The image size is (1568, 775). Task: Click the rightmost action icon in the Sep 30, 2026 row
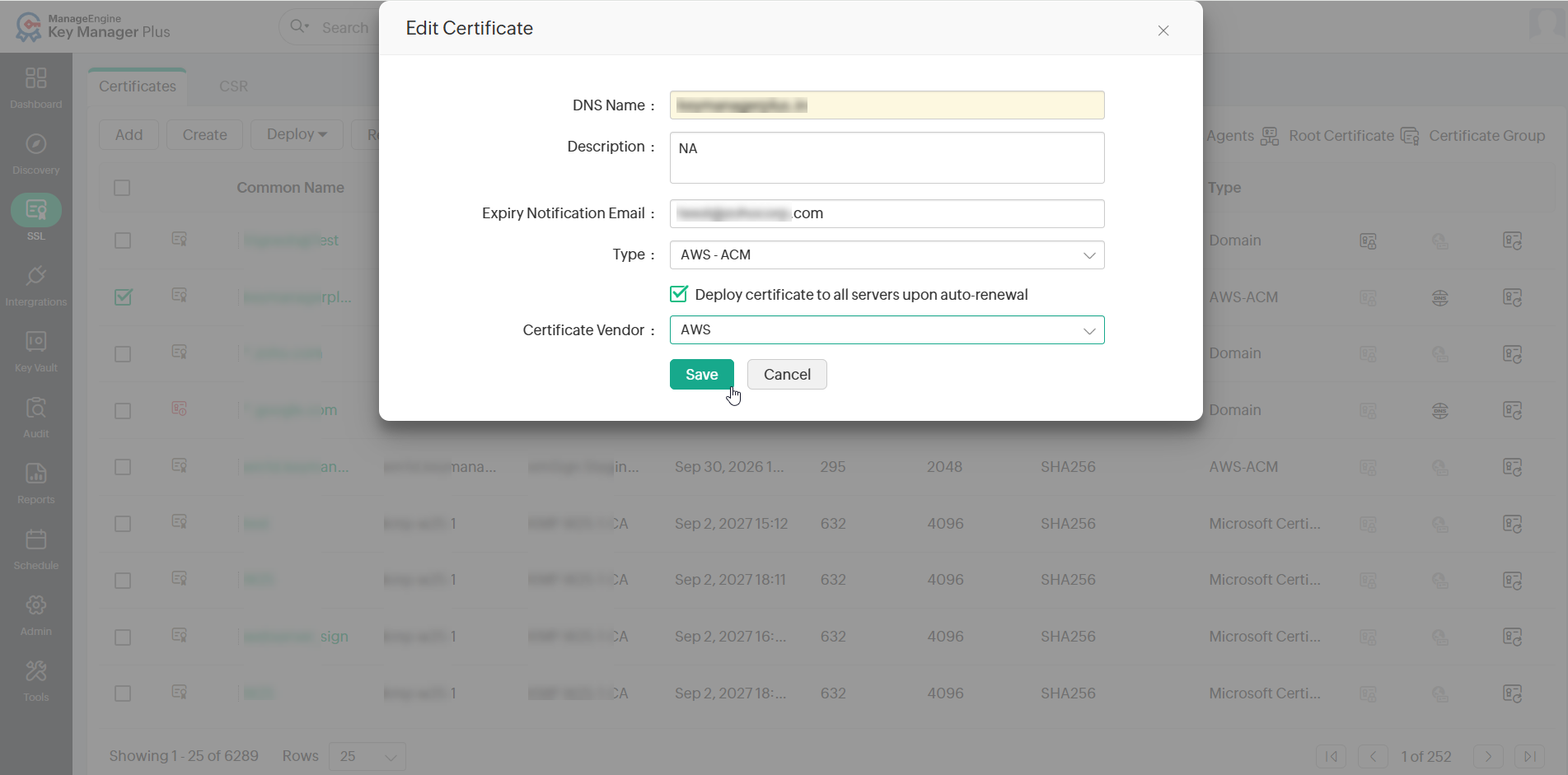[x=1513, y=468]
